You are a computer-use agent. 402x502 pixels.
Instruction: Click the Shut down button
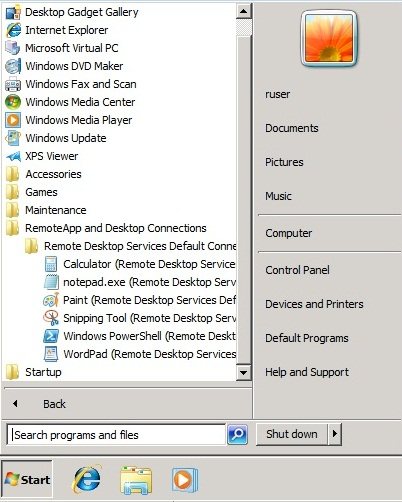[292, 434]
